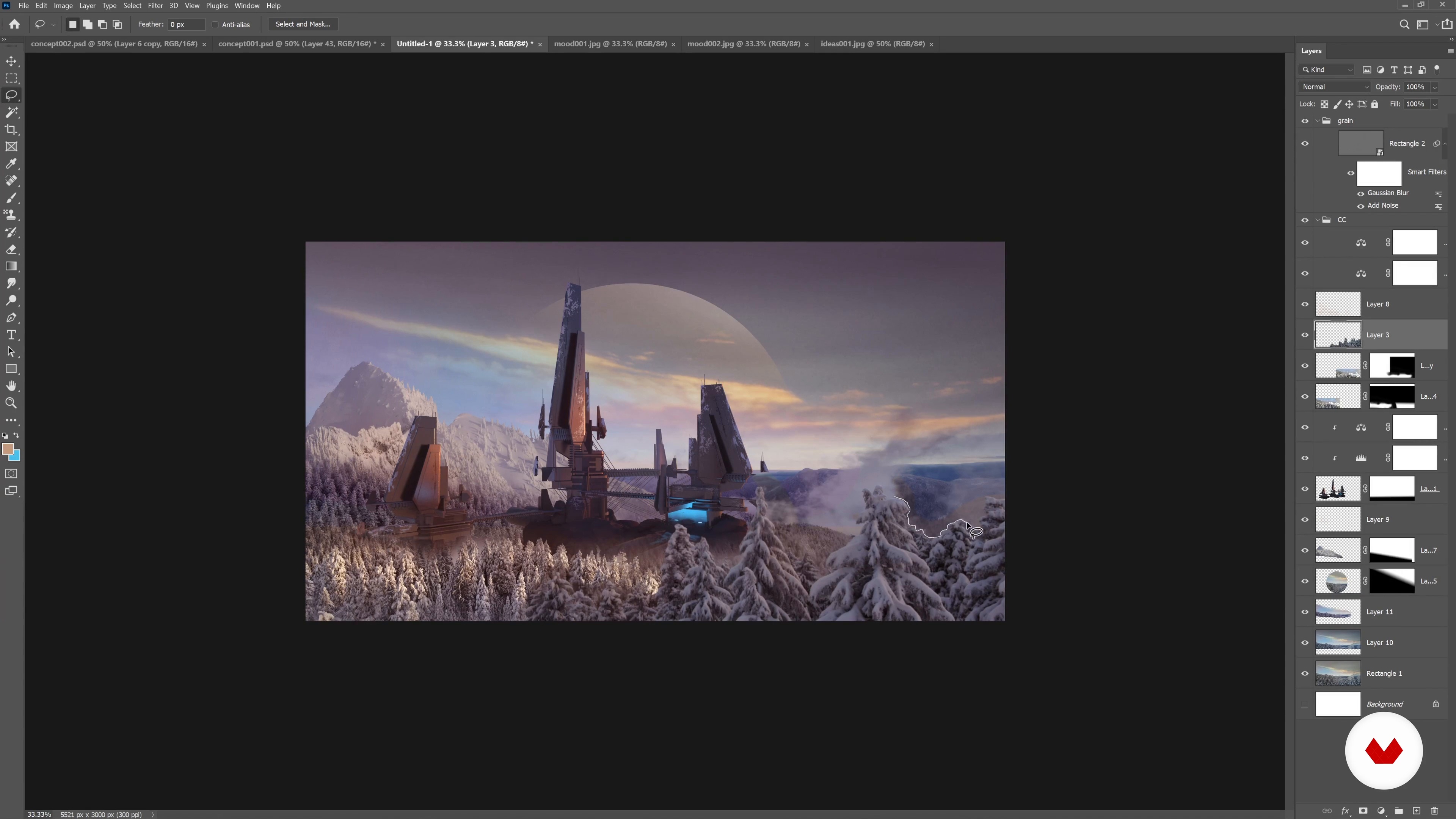Switch to the ideas001.jpg tab
This screenshot has width=1456, height=819.
coord(873,44)
